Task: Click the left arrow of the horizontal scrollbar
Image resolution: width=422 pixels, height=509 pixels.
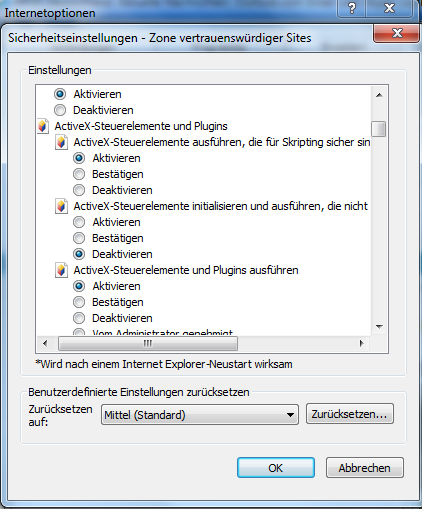Action: [45, 343]
